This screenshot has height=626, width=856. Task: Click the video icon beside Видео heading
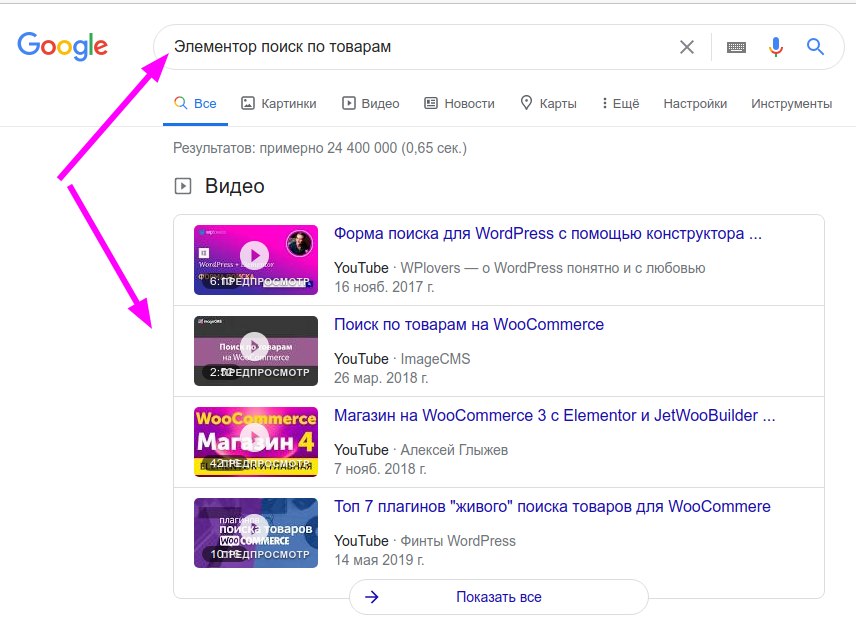pyautogui.click(x=183, y=186)
